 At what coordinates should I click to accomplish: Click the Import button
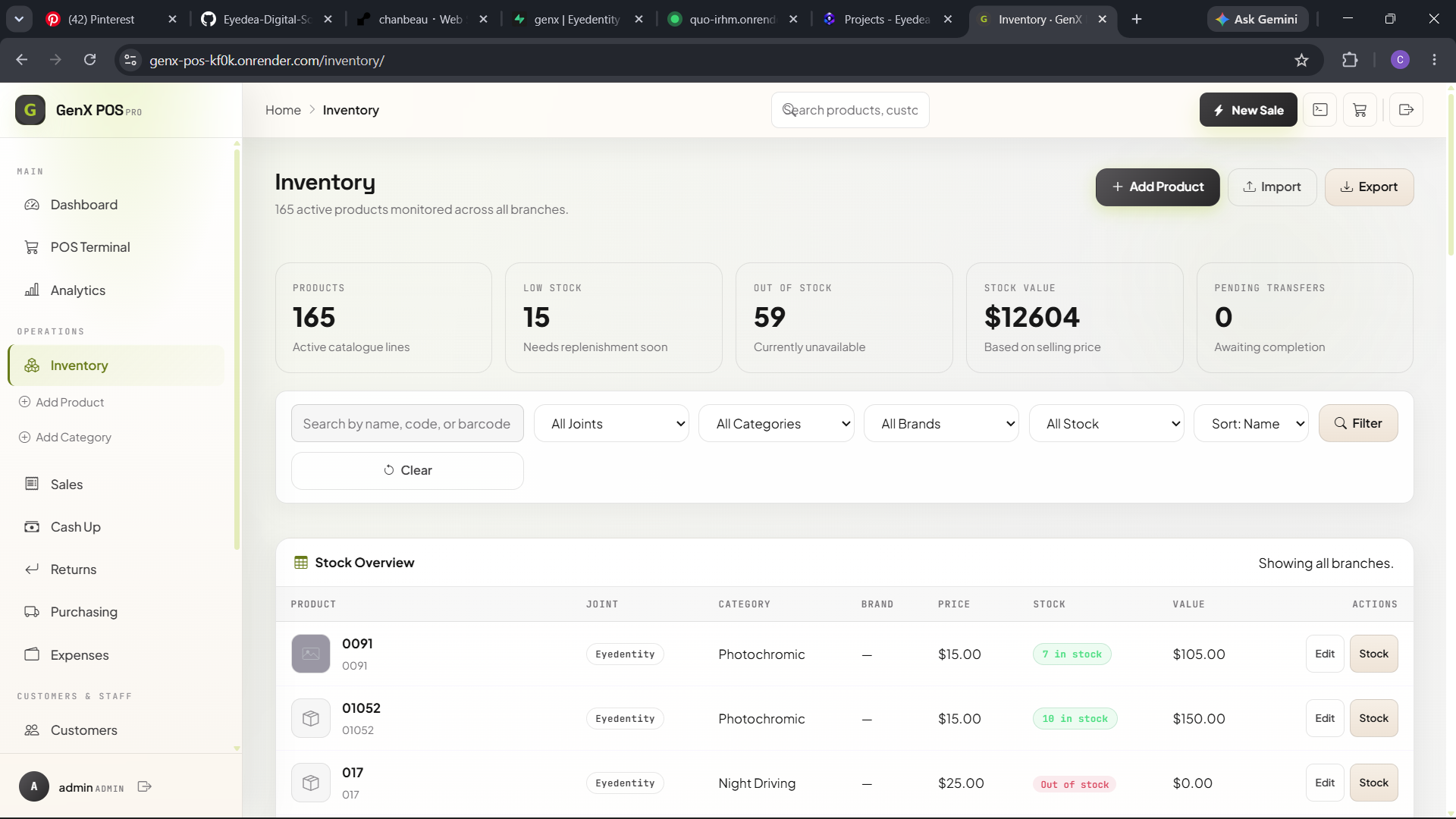point(1272,187)
